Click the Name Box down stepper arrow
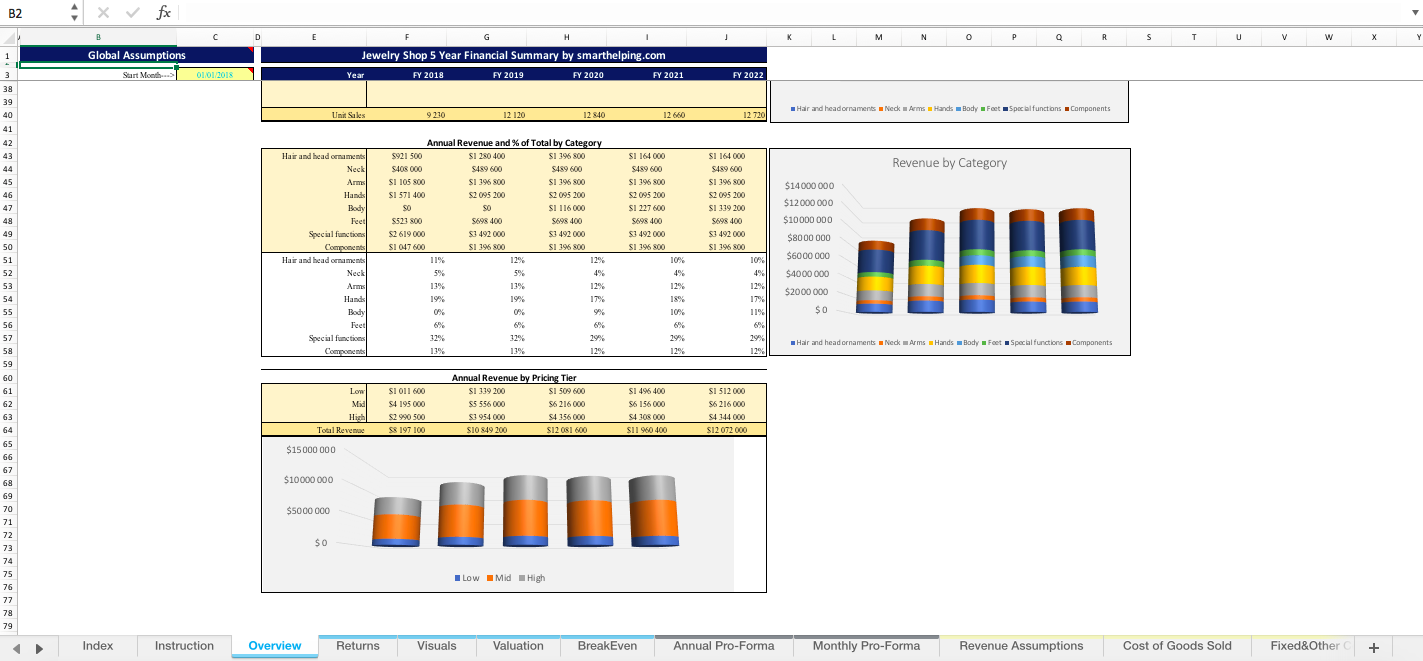1423x661 pixels. (74, 17)
